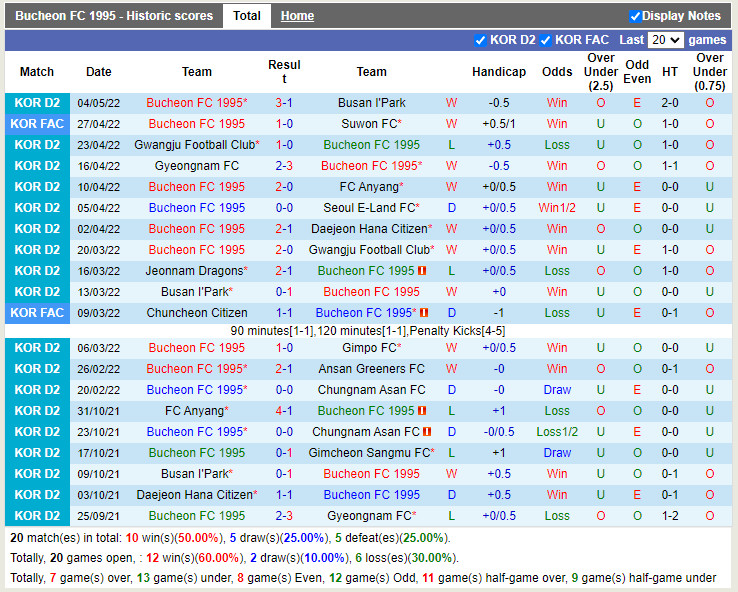738x592 pixels.
Task: Click the 1-2 half-time score on 25/09/21
Action: tap(669, 516)
